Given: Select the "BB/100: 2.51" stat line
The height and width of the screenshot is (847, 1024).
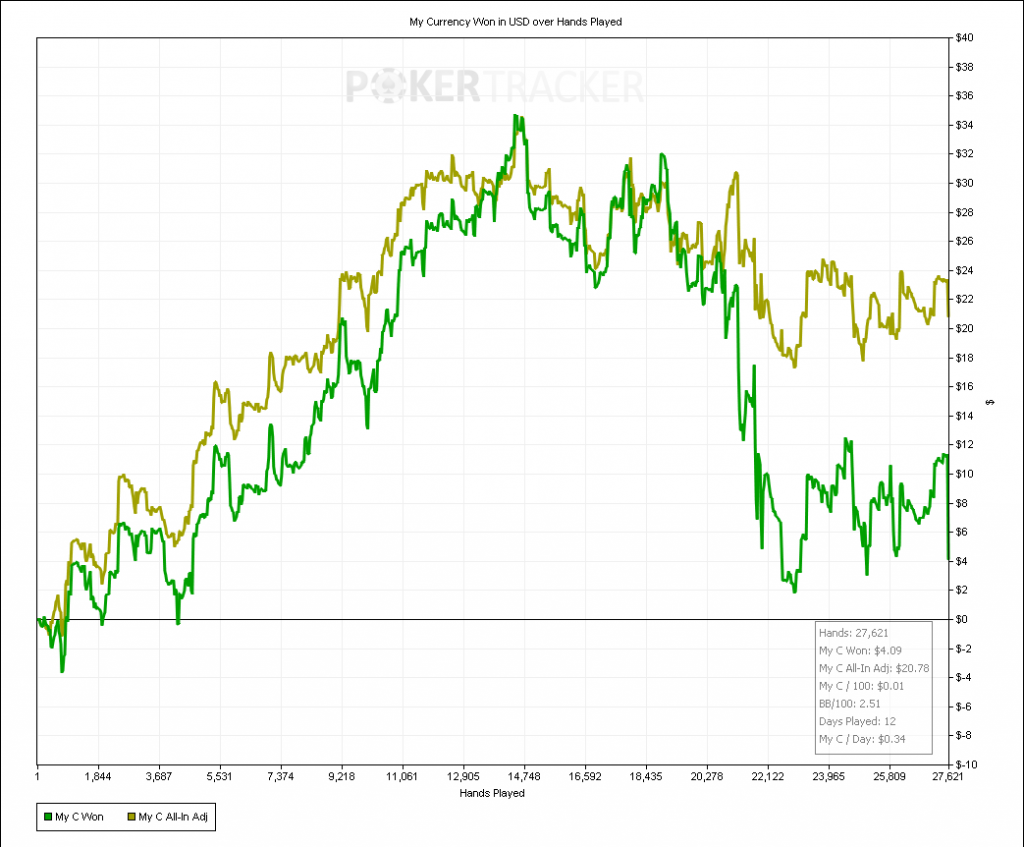Looking at the screenshot, I should [x=850, y=703].
